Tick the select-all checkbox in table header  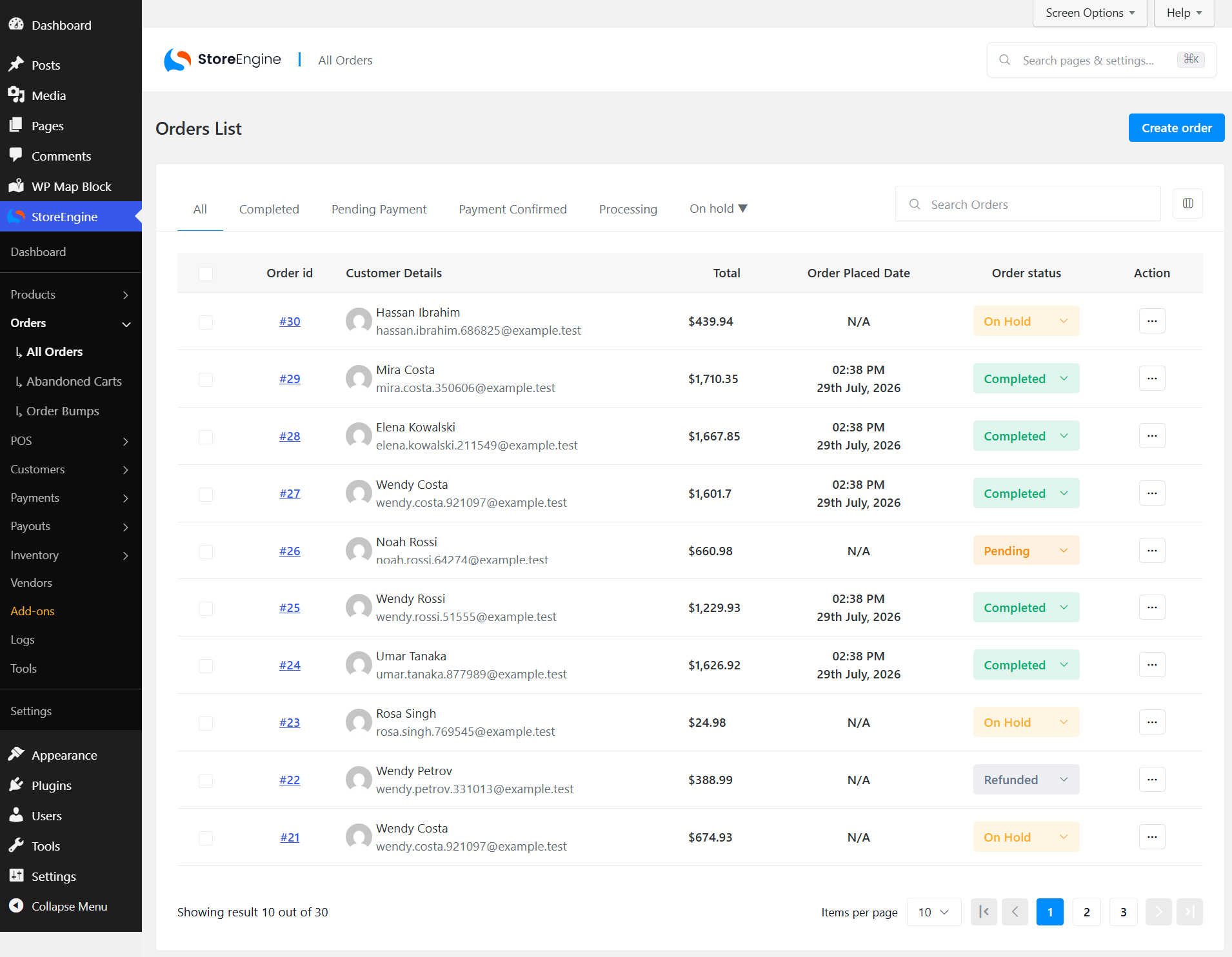click(x=206, y=273)
